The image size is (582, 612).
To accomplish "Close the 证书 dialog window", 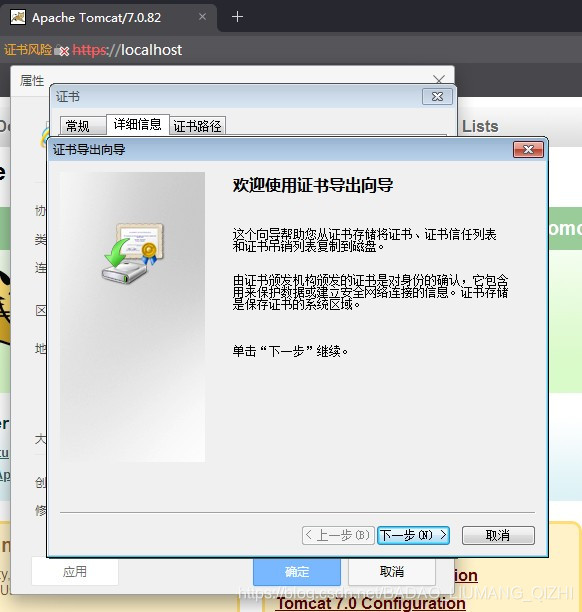I will tap(437, 96).
